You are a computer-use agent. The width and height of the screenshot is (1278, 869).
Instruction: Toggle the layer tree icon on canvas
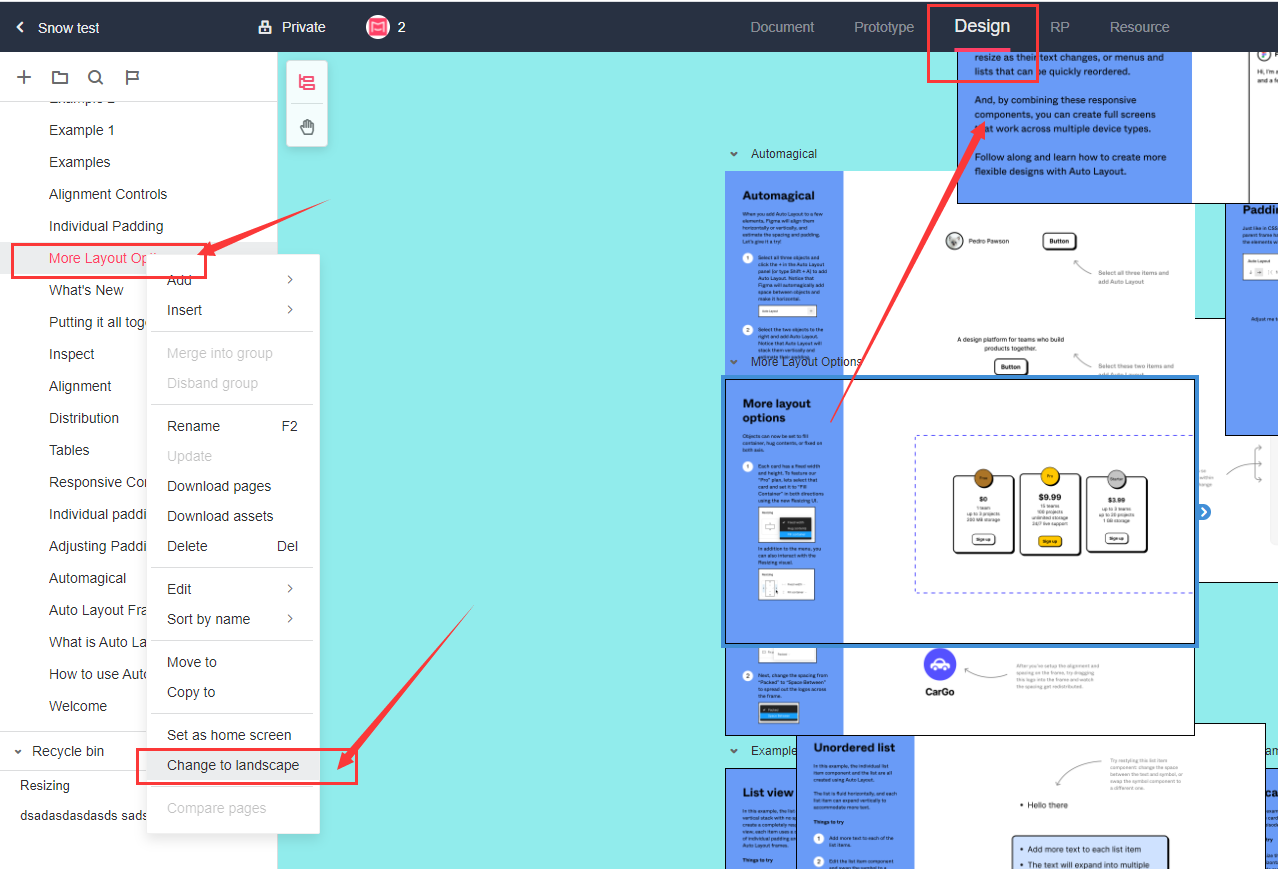pyautogui.click(x=307, y=83)
